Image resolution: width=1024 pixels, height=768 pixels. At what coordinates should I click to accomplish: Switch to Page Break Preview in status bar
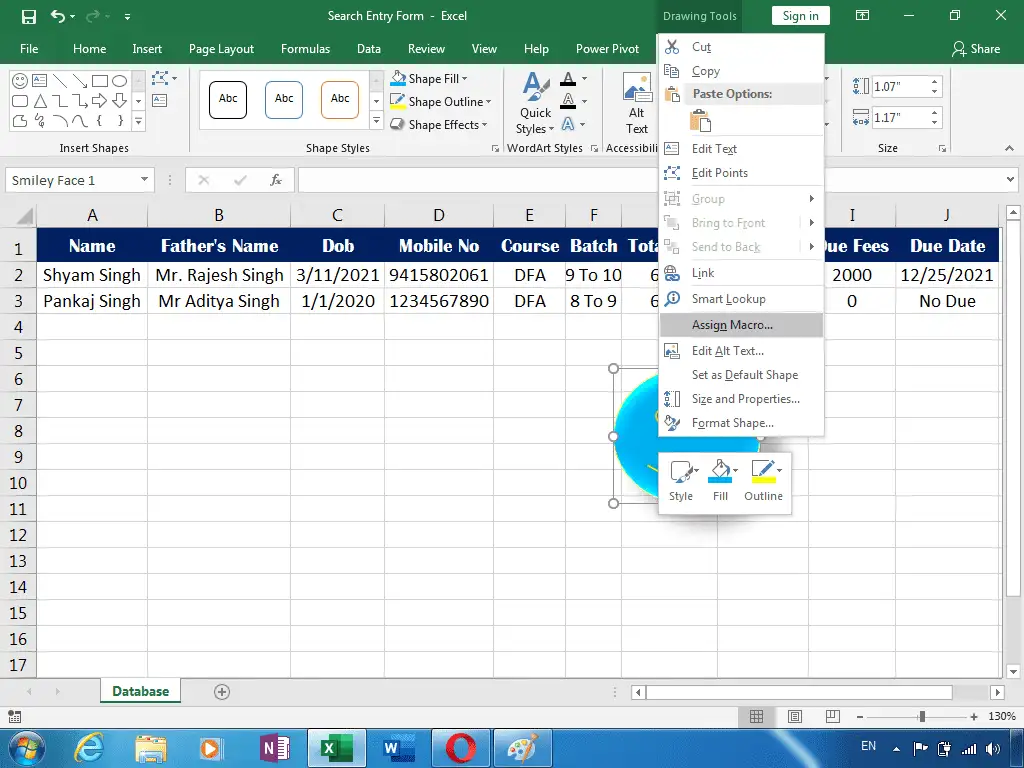click(x=833, y=716)
